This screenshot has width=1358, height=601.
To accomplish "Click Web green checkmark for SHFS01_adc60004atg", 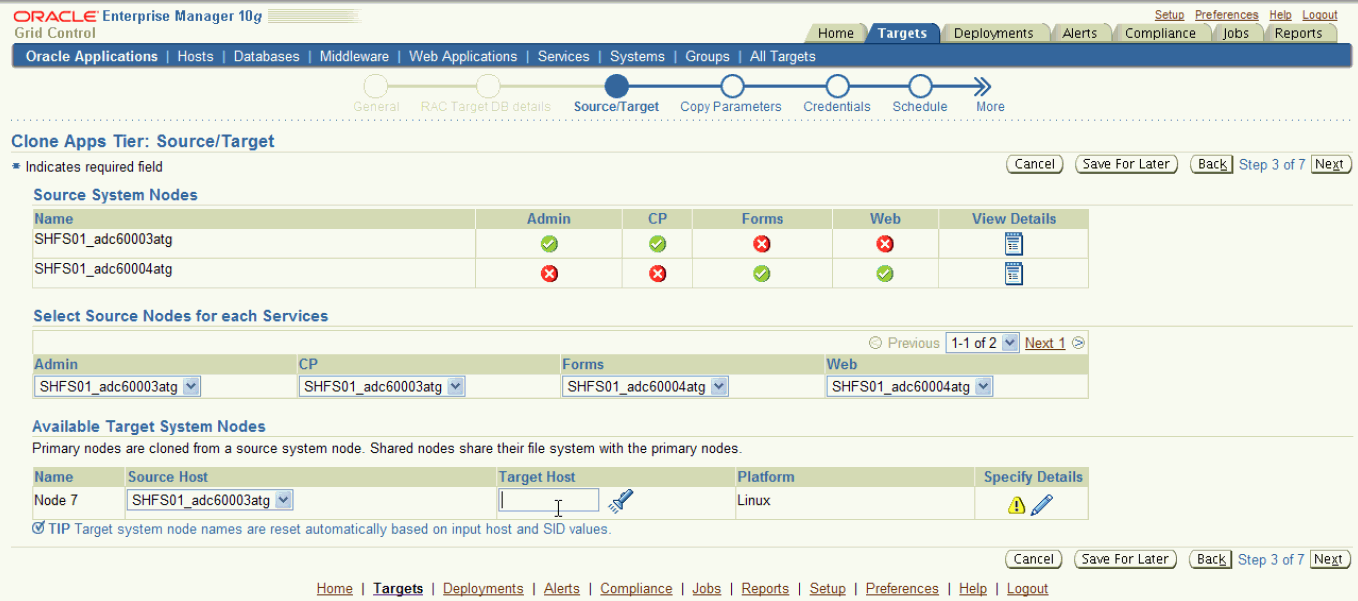I will click(x=885, y=274).
